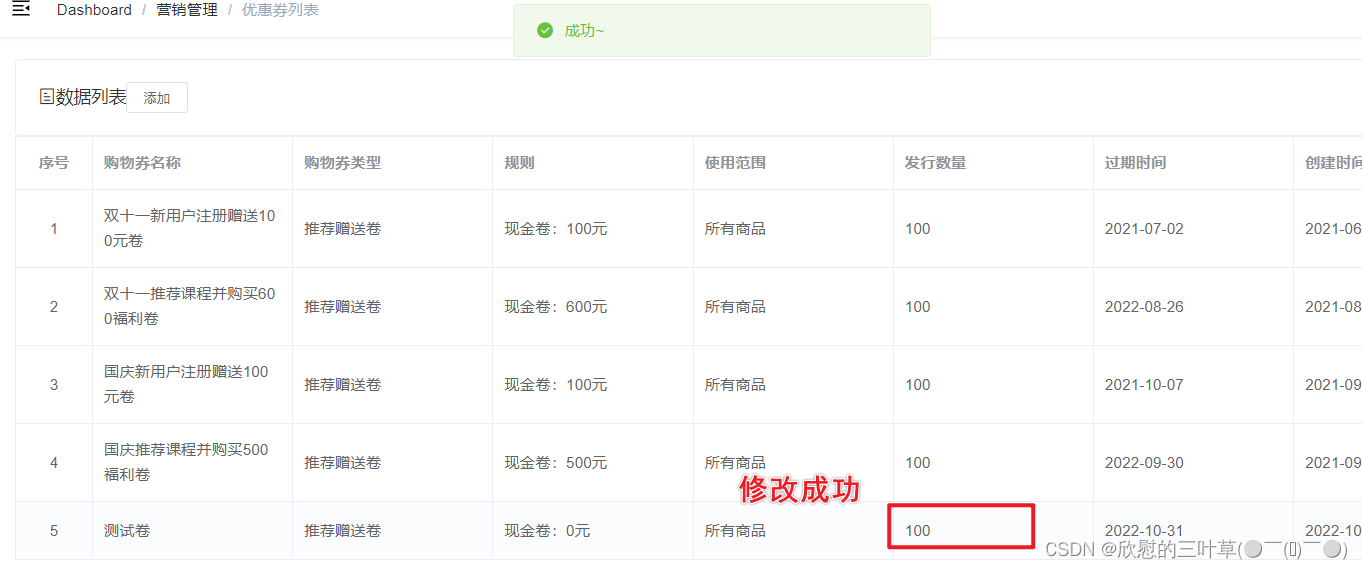Click the 数据列表 heading text
Viewport: 1362px width, 569px height.
(91, 97)
